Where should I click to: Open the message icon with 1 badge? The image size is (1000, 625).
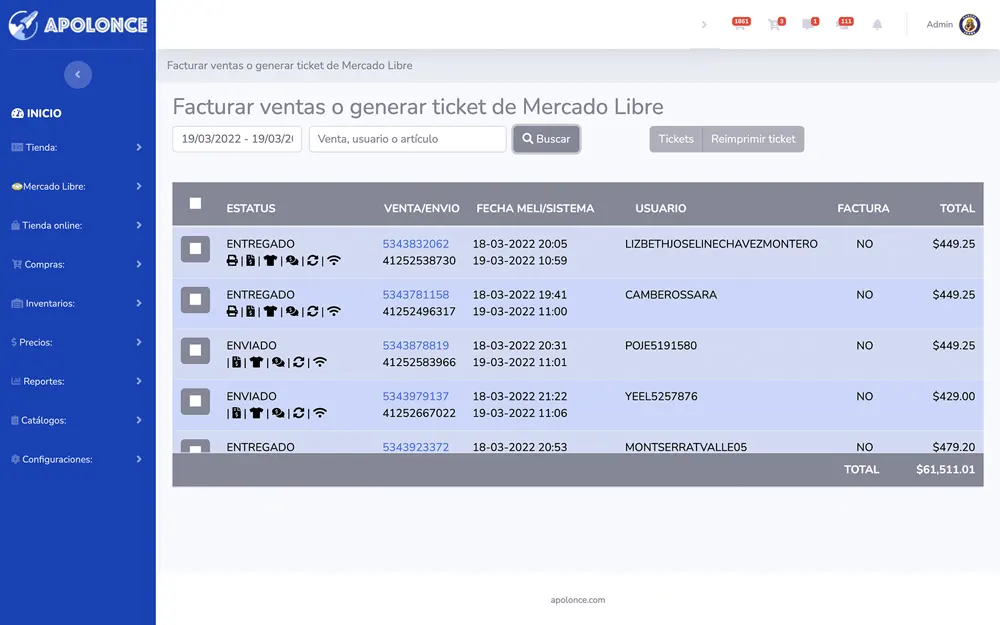(809, 24)
